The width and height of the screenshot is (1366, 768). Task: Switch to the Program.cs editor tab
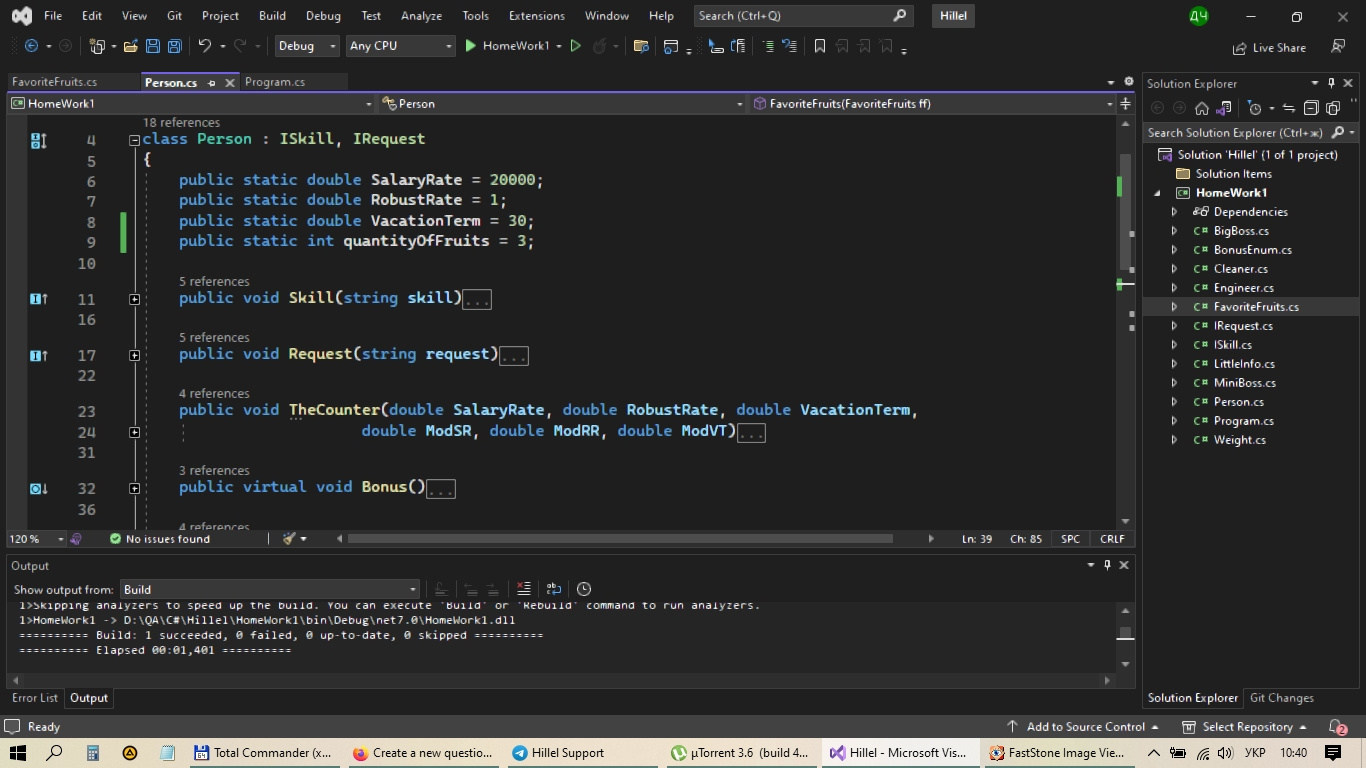click(x=275, y=82)
